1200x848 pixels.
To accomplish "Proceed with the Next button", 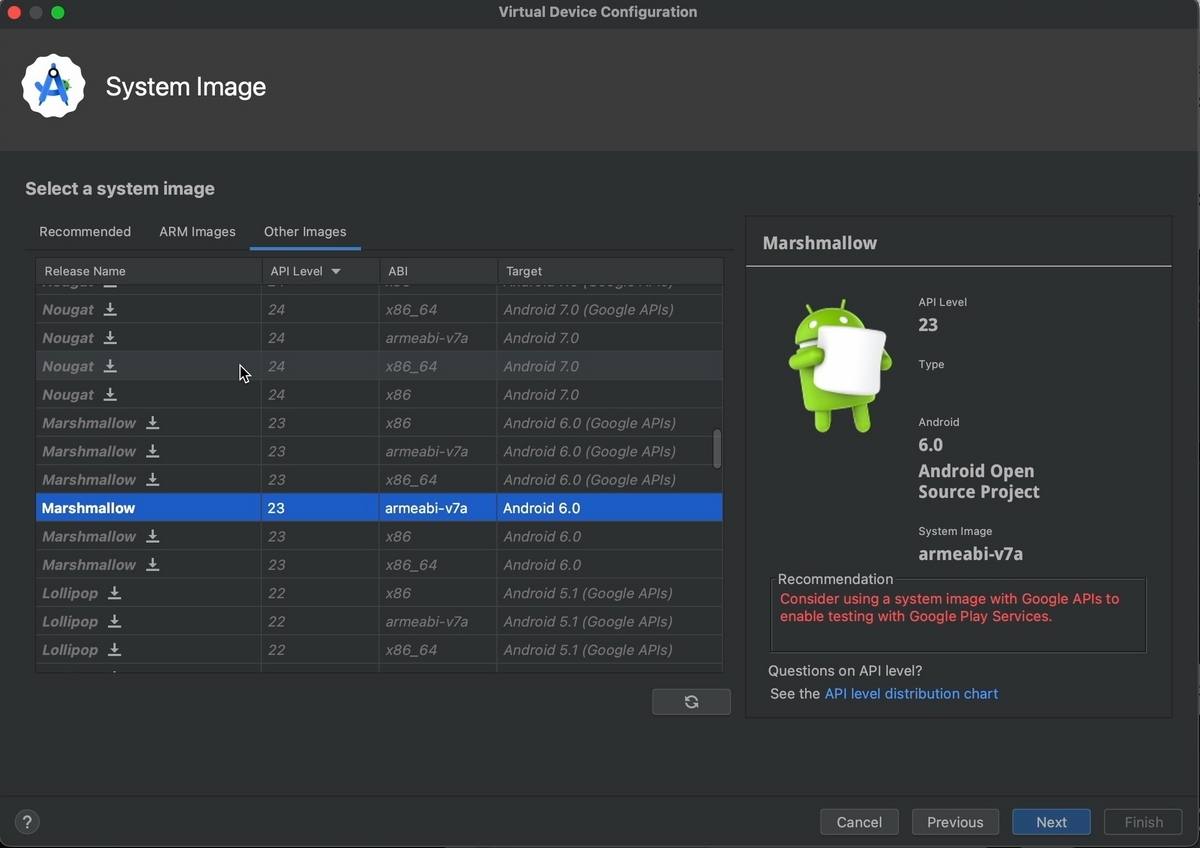I will [1051, 822].
